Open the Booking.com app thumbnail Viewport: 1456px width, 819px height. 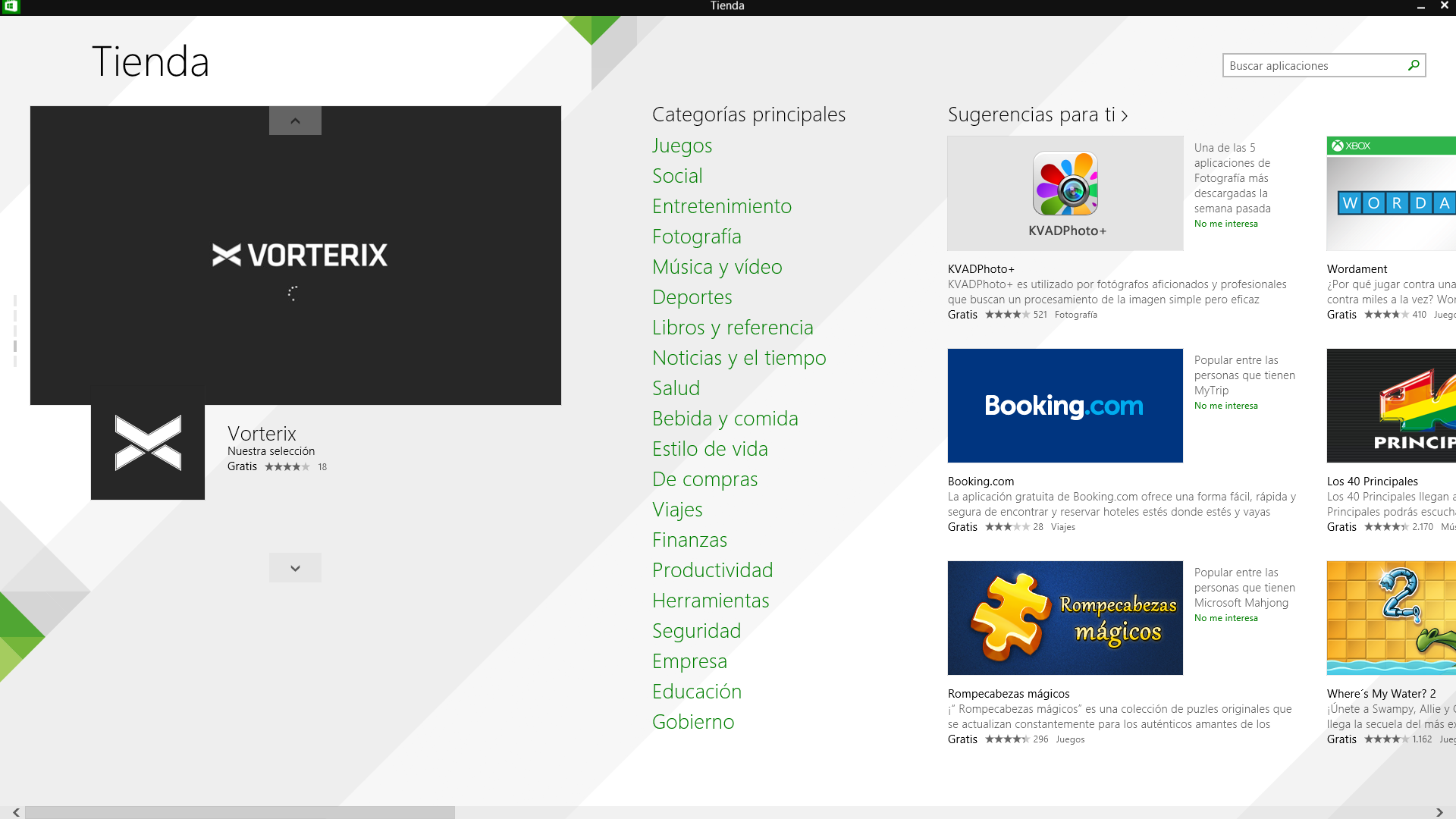(1065, 406)
